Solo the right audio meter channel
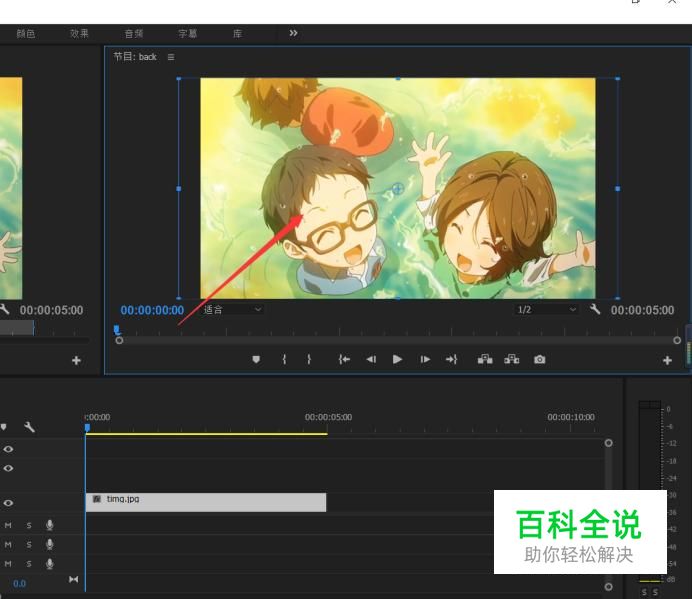Screen dimensions: 692x599 click(655, 592)
